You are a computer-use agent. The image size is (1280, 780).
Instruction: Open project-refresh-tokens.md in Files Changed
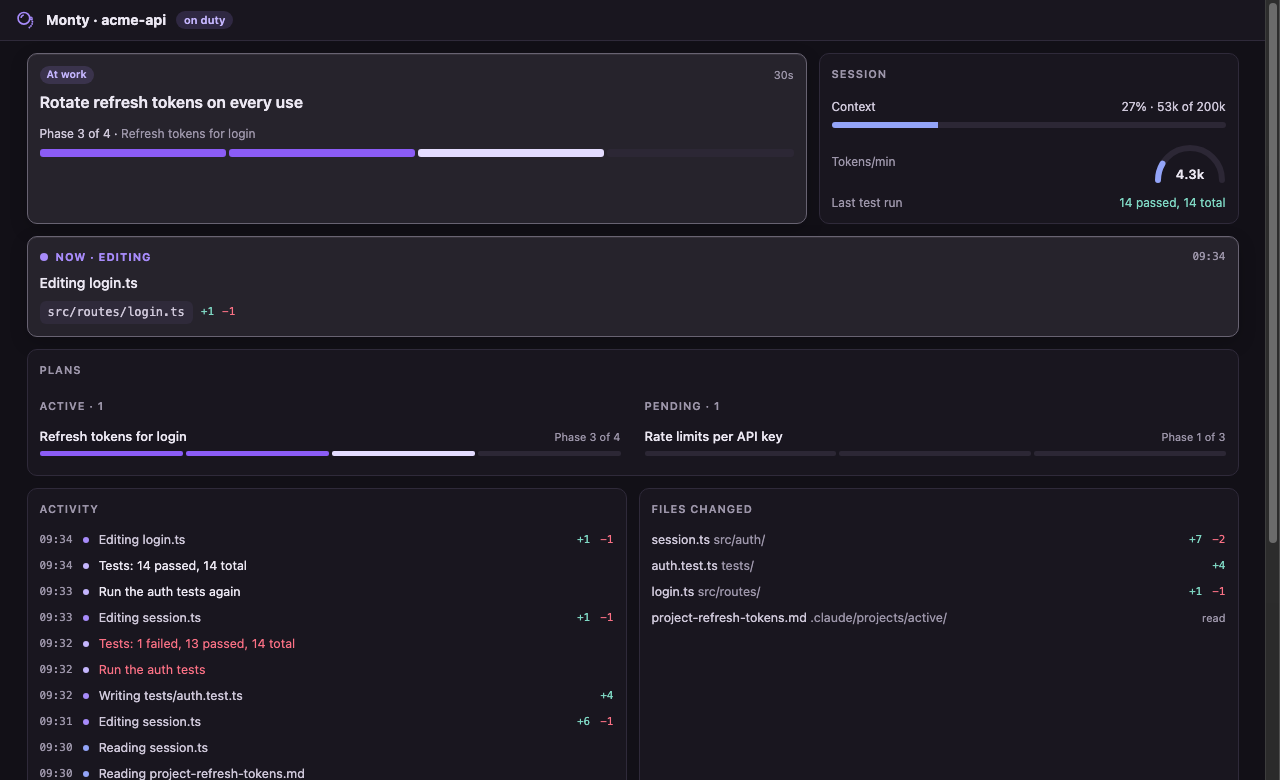[x=938, y=618]
